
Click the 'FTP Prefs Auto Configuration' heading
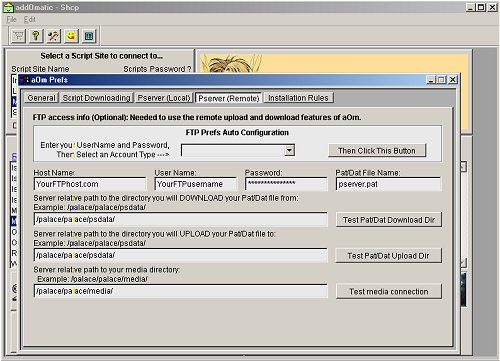[x=237, y=132]
